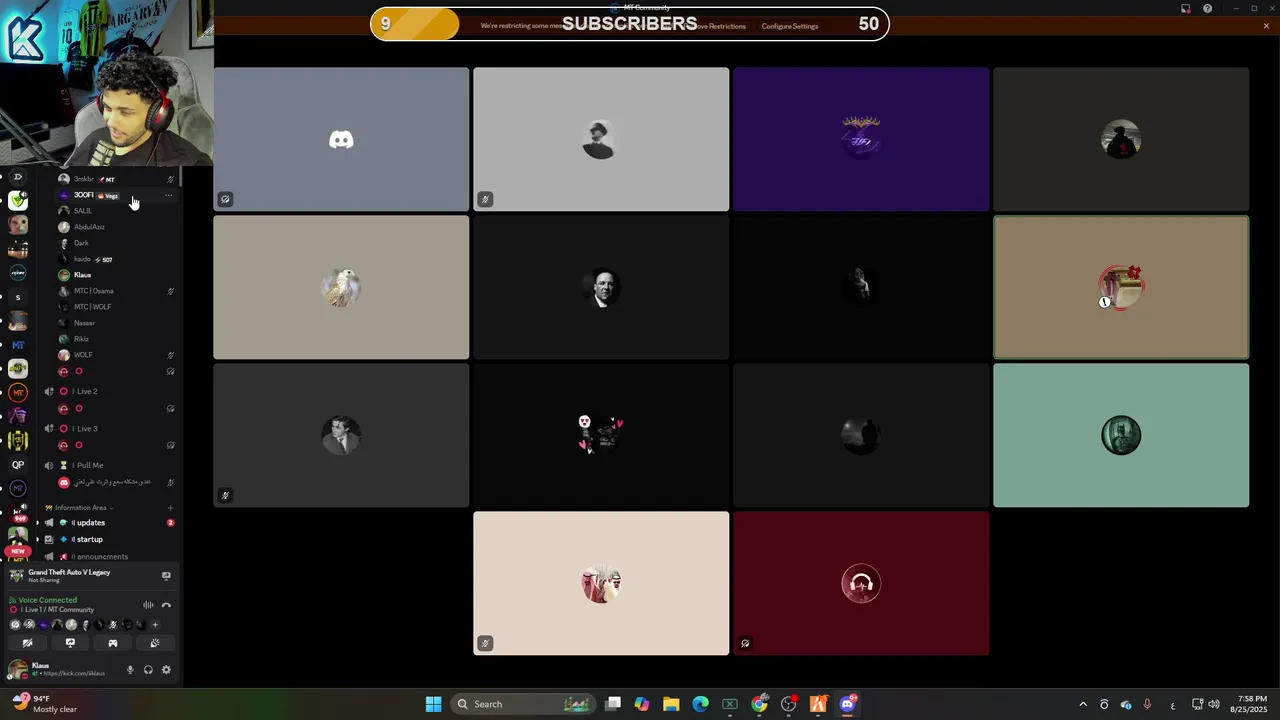The height and width of the screenshot is (720, 1280).
Task: Open Task View on taskbar
Action: [x=613, y=704]
